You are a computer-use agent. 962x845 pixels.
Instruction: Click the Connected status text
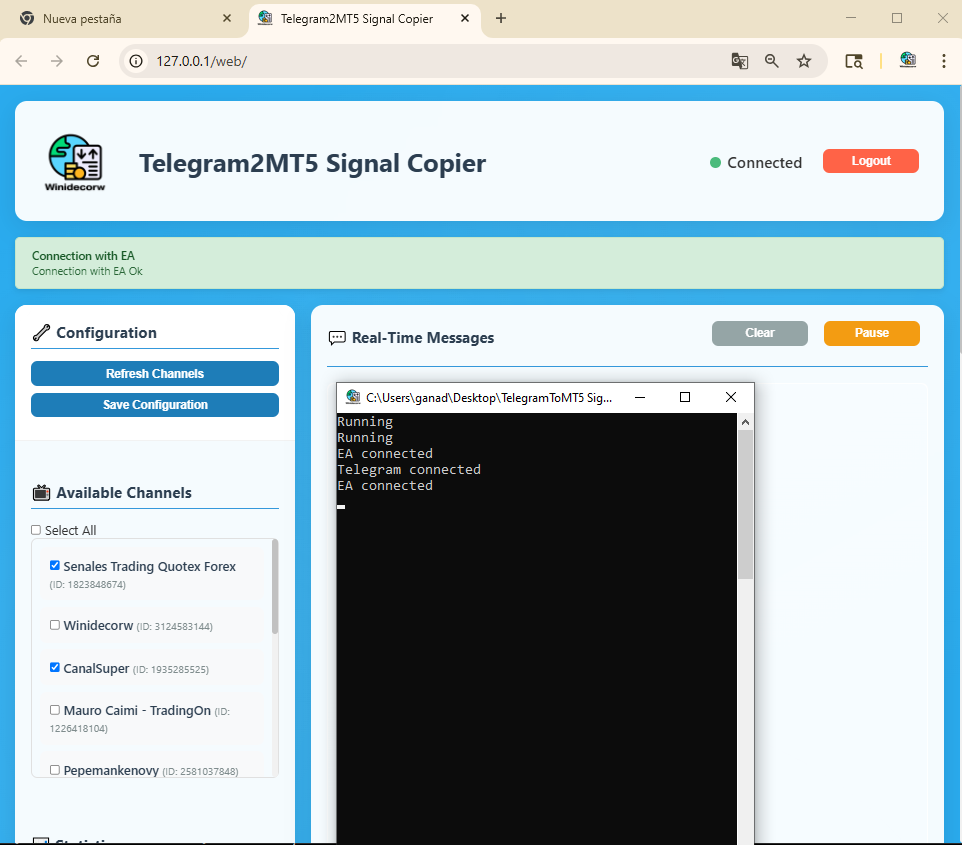[x=764, y=163]
